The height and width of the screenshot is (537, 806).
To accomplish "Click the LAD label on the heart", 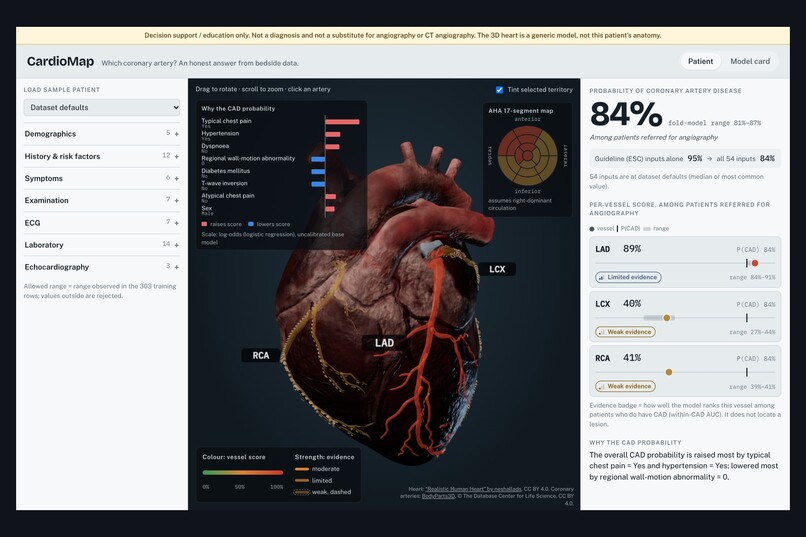I will pyautogui.click(x=384, y=343).
